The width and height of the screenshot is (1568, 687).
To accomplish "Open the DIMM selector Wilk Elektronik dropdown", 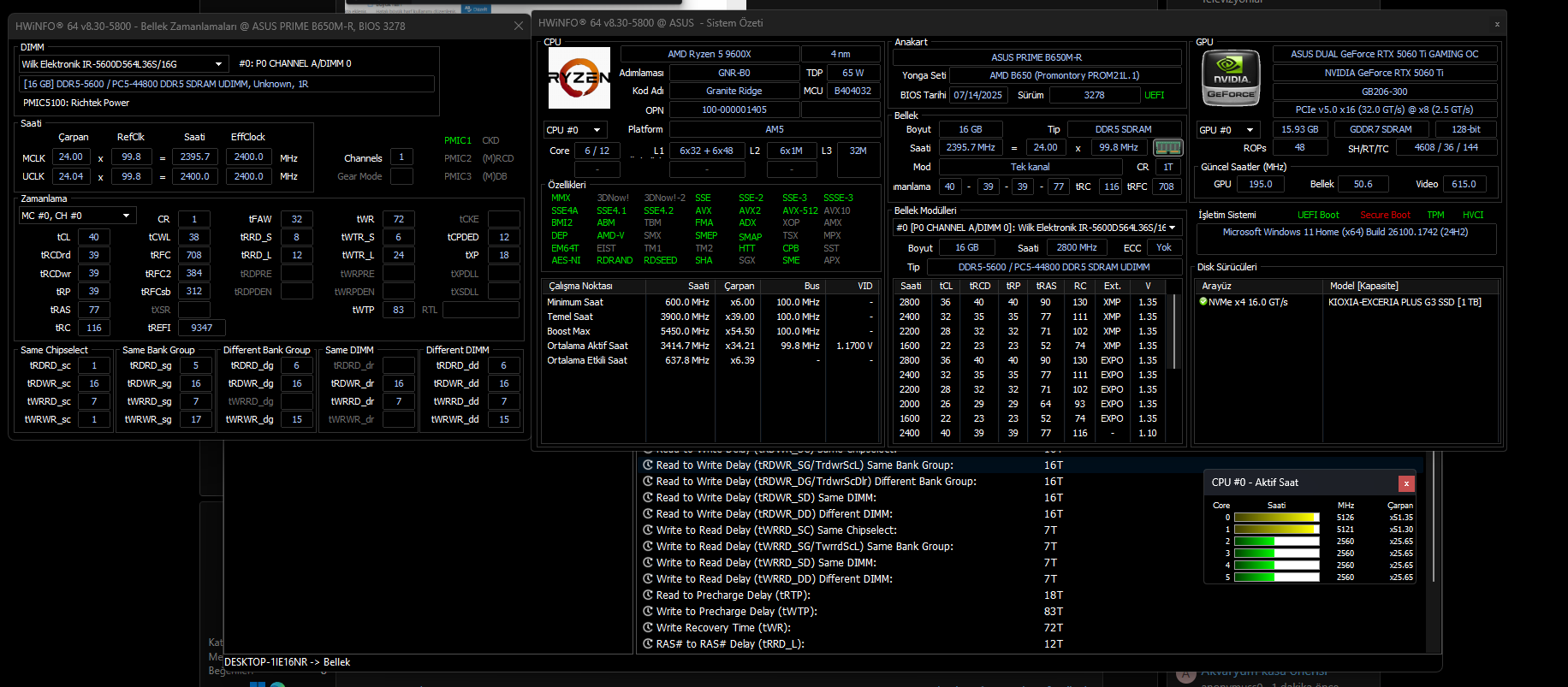I will [123, 64].
